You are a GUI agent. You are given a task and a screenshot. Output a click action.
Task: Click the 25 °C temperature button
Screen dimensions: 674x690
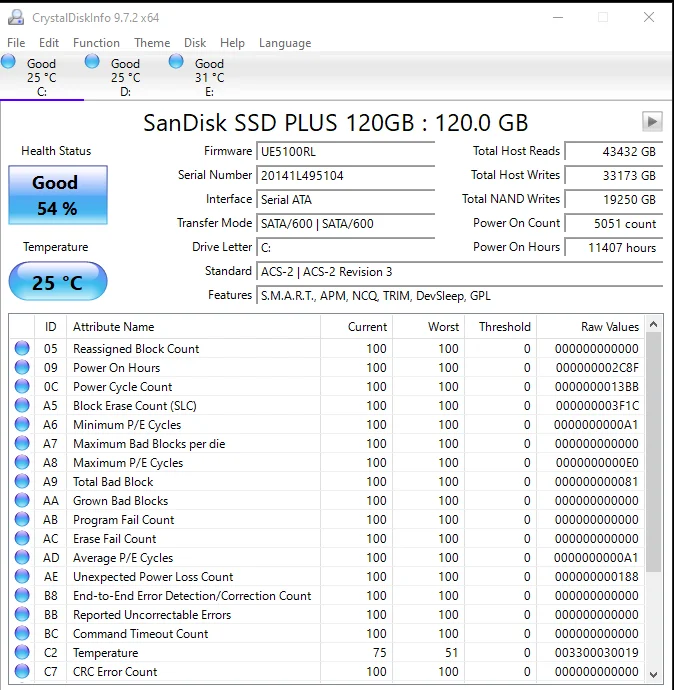tap(57, 282)
